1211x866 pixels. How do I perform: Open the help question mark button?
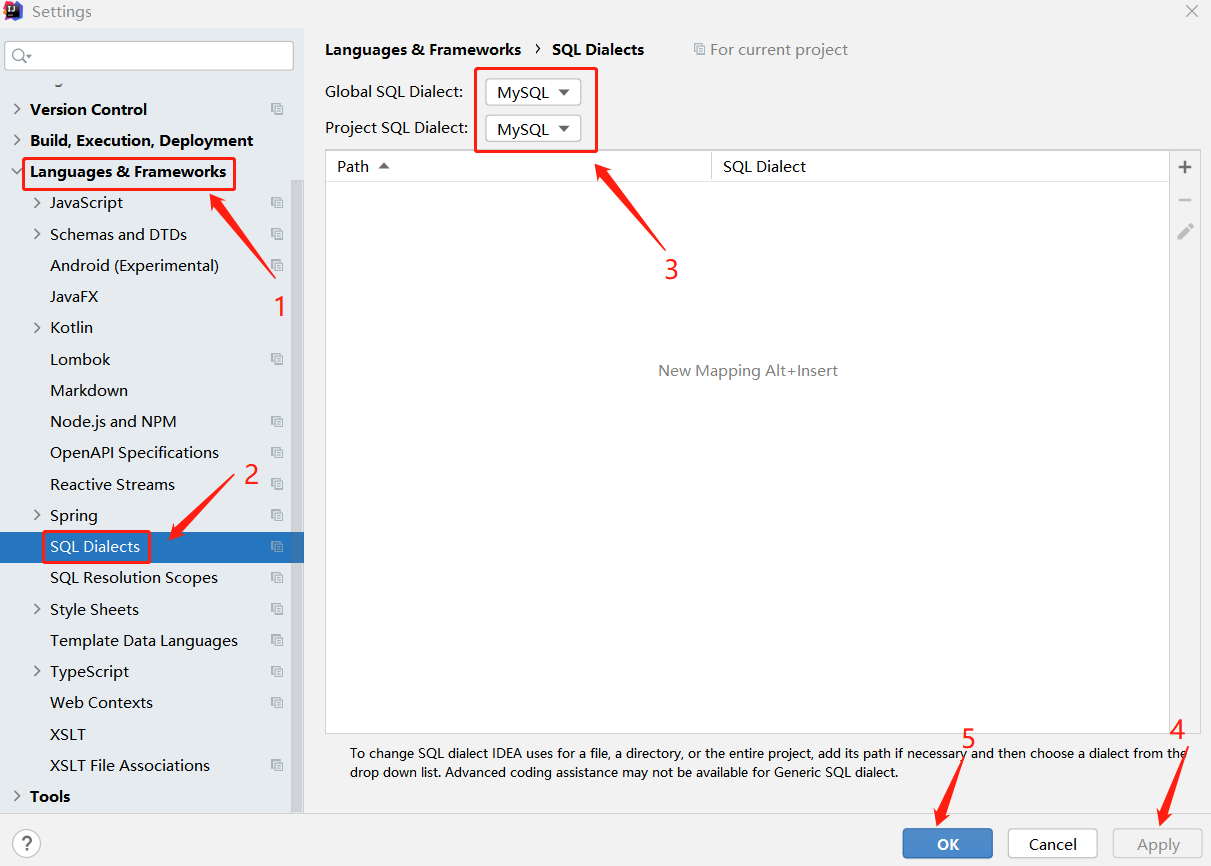(27, 843)
